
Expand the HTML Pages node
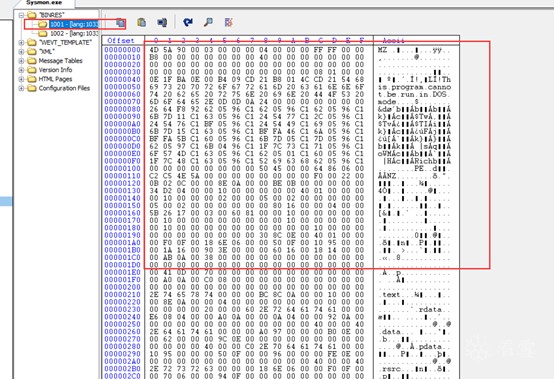pos(21,79)
